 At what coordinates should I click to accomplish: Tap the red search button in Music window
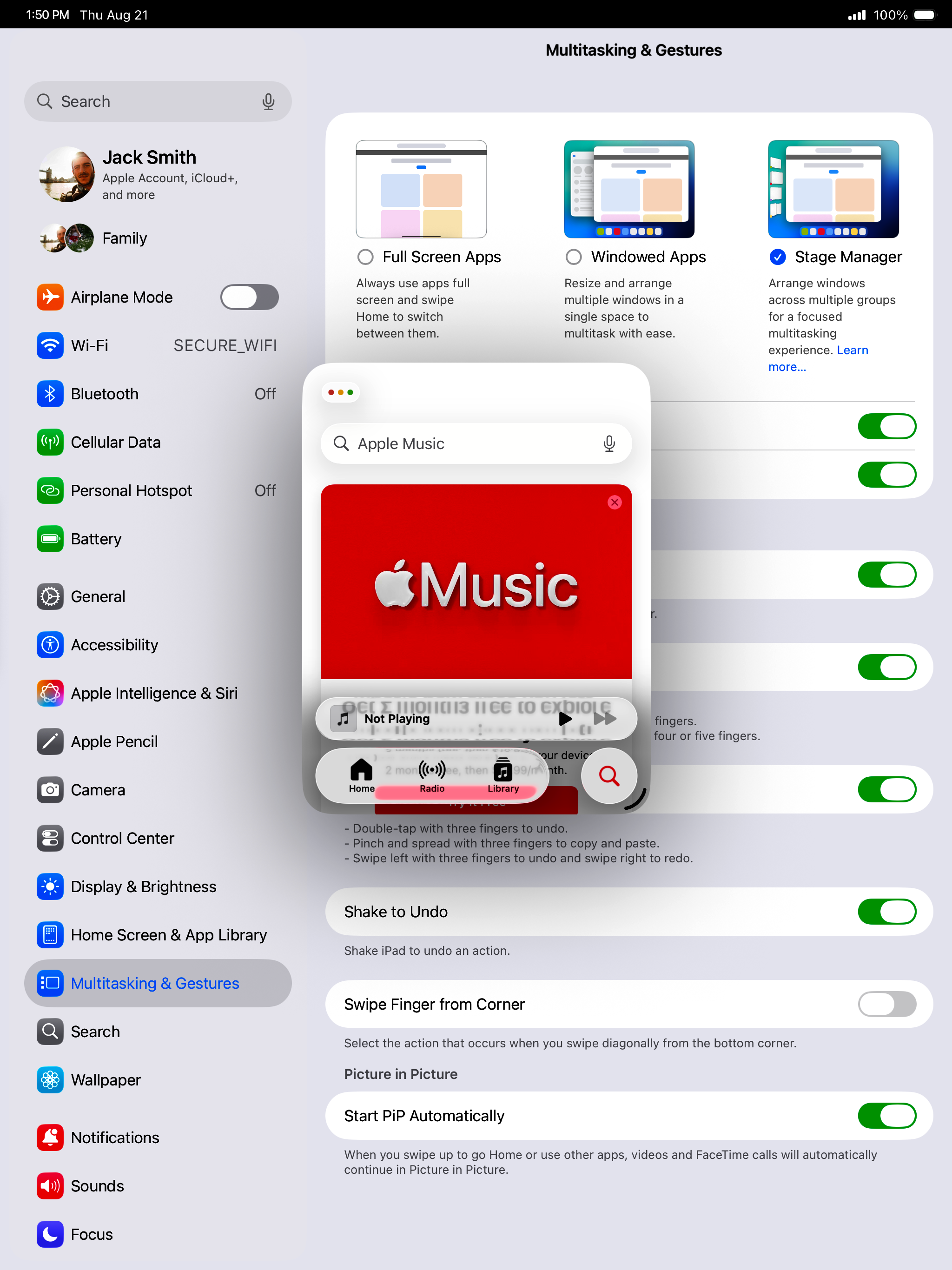tap(608, 776)
